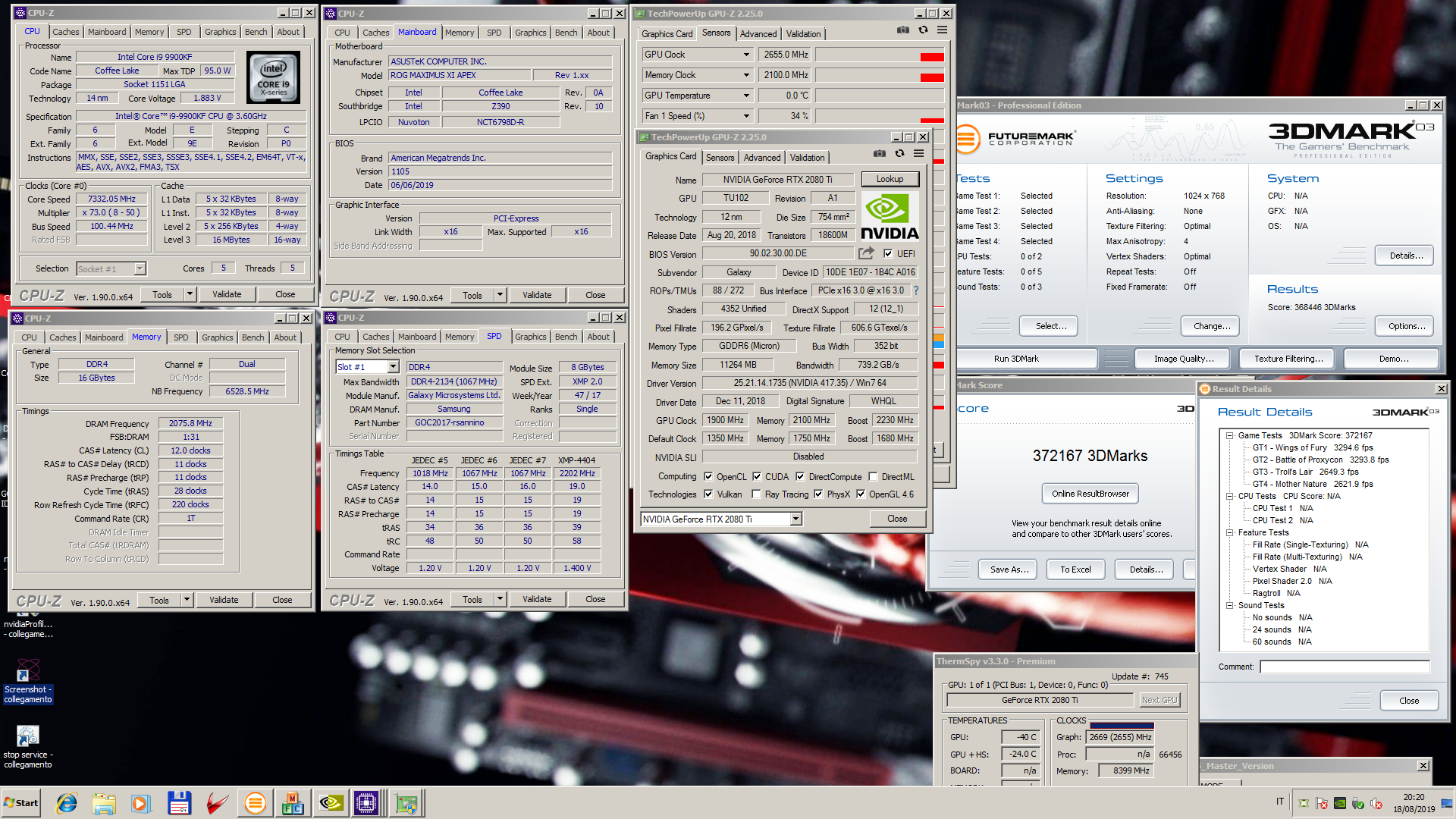Viewport: 1456px width, 819px height.
Task: Refresh sensors in the top GPU-Z window
Action: 923,30
